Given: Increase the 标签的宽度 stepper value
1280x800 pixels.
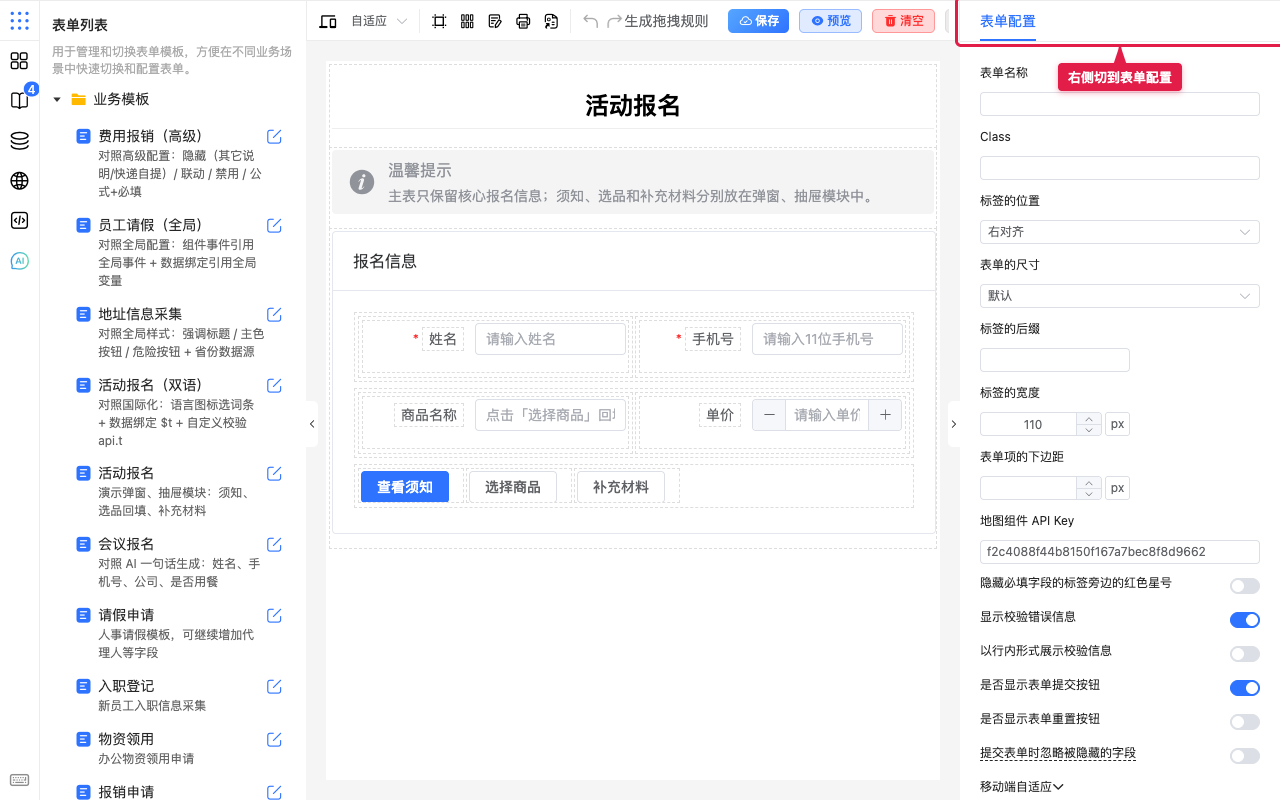Looking at the screenshot, I should pyautogui.click(x=1089, y=419).
